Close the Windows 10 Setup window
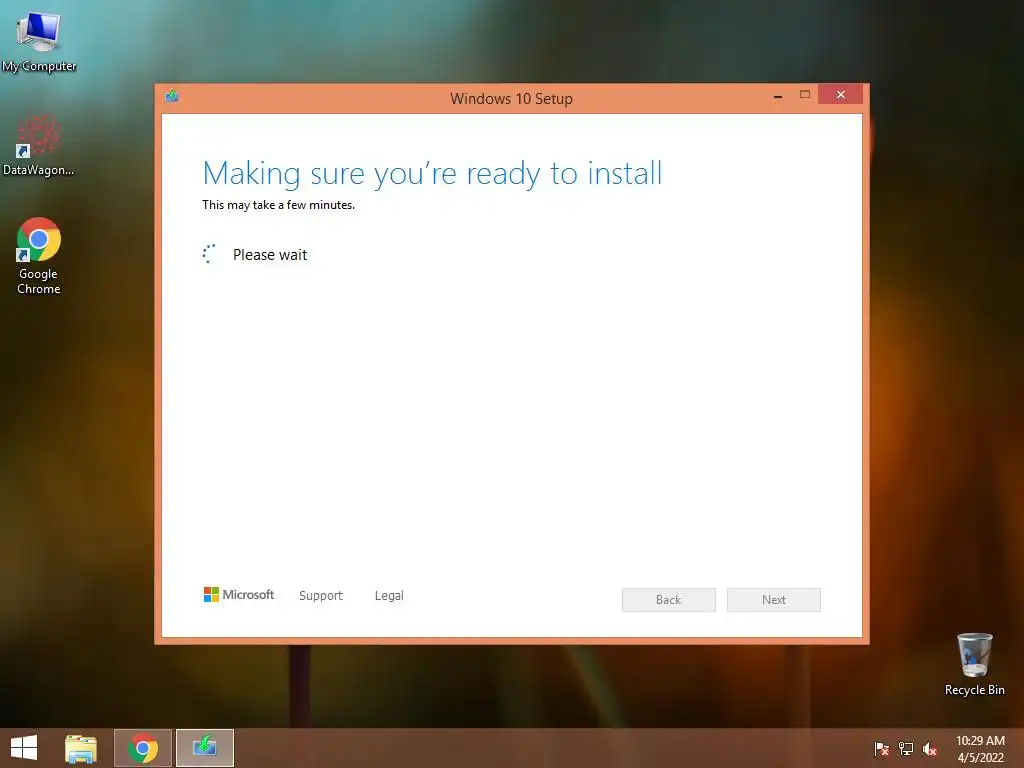 pos(840,95)
